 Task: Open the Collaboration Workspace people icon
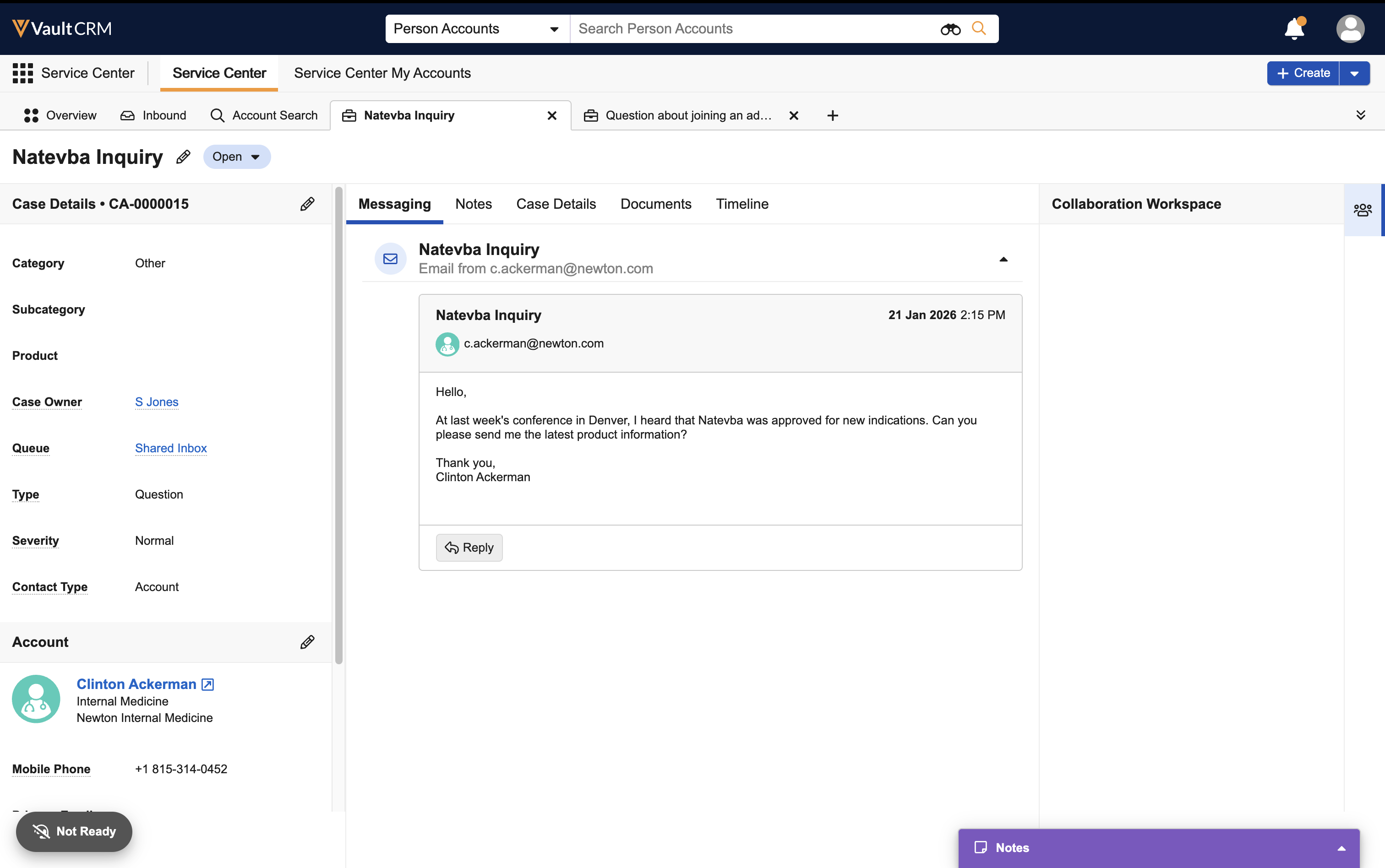1363,210
